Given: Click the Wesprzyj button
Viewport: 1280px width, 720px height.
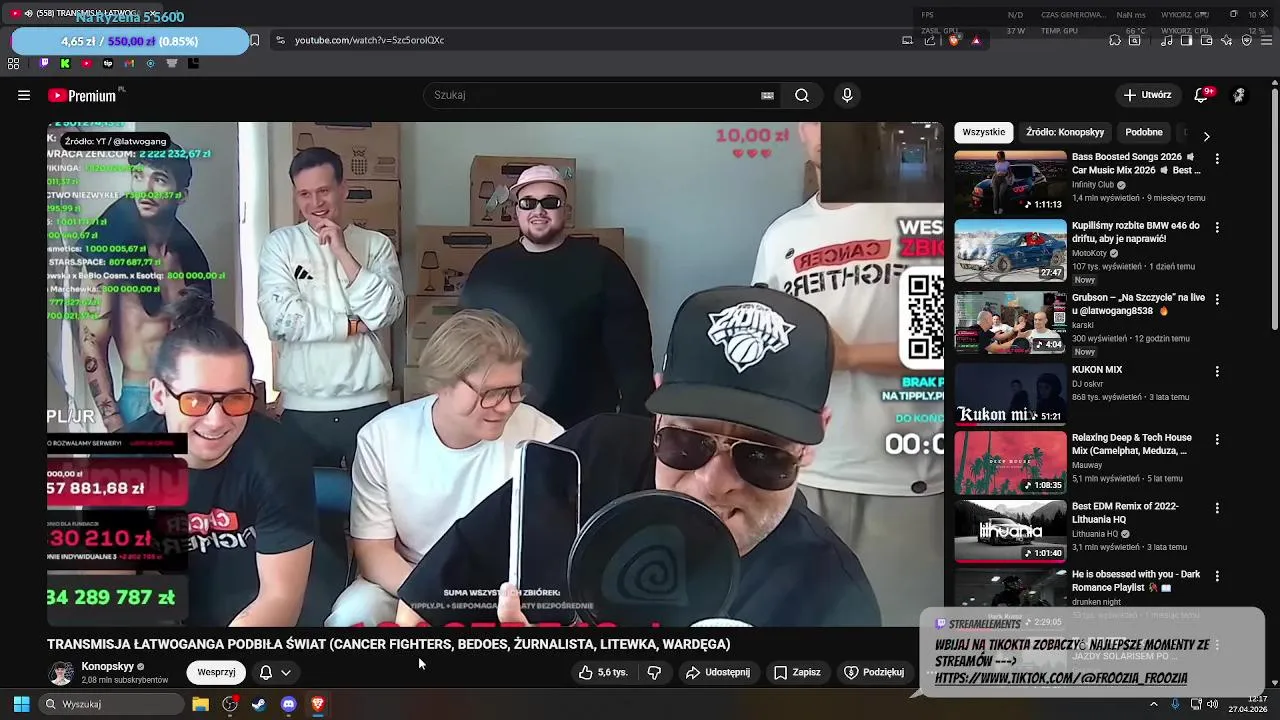Looking at the screenshot, I should [216, 673].
